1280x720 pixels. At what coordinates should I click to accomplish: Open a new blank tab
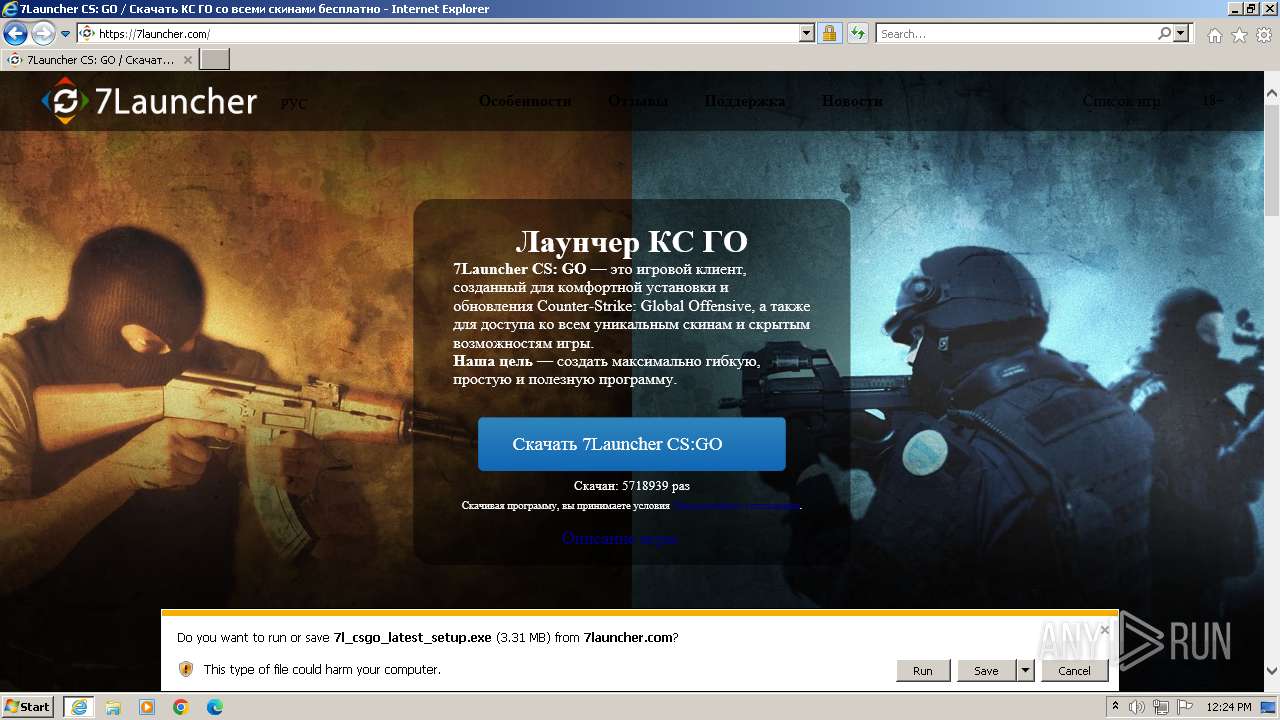[x=215, y=60]
